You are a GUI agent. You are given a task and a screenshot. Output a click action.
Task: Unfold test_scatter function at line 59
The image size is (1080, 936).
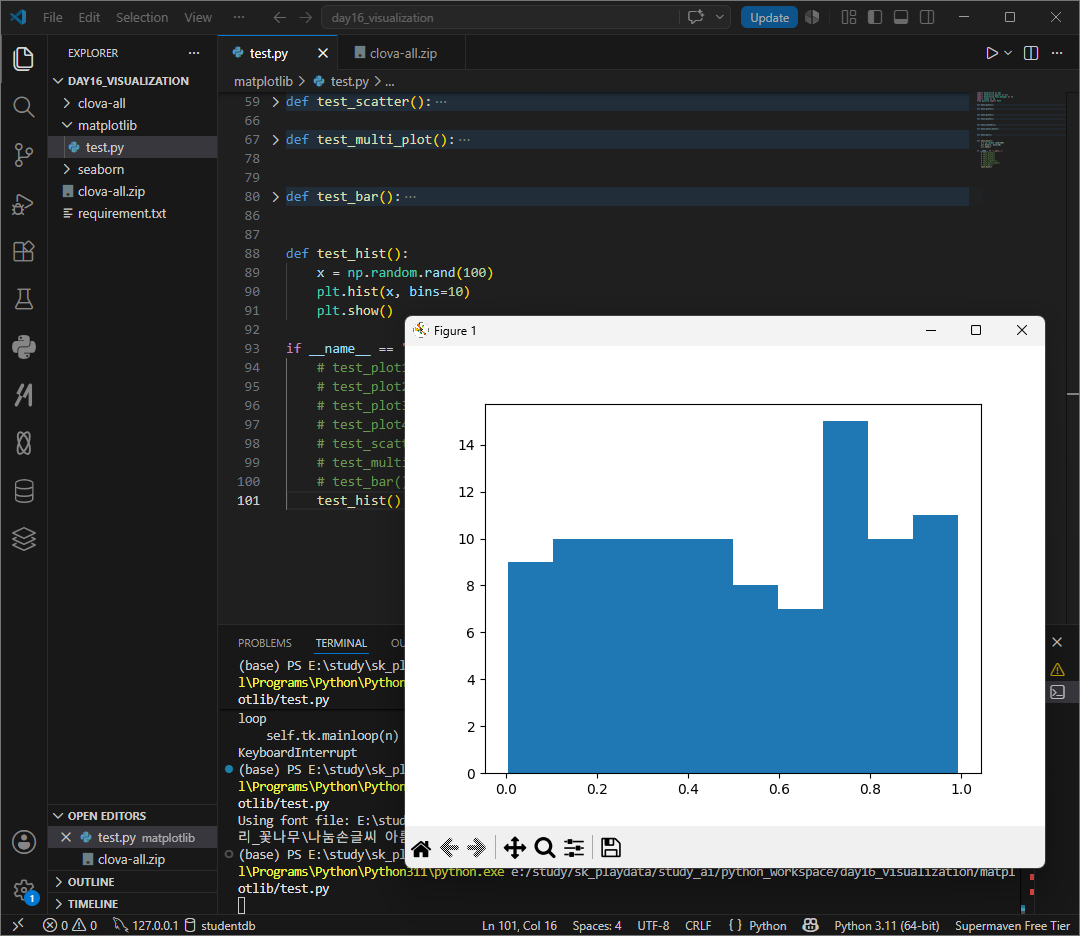point(276,102)
